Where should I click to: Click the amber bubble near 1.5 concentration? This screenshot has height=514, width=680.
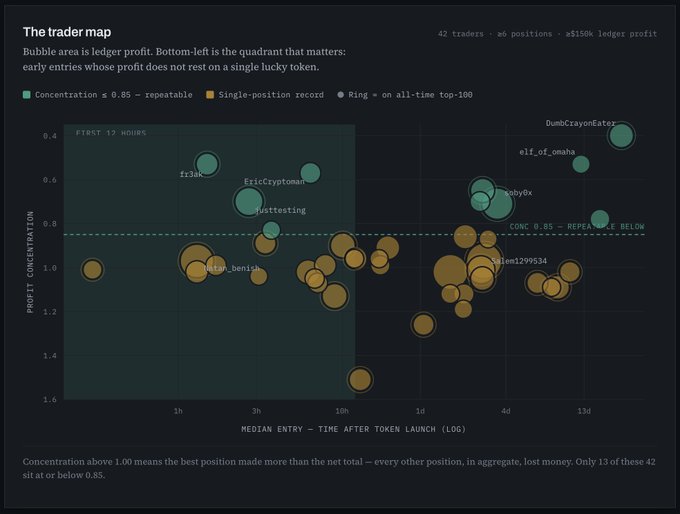[360, 380]
